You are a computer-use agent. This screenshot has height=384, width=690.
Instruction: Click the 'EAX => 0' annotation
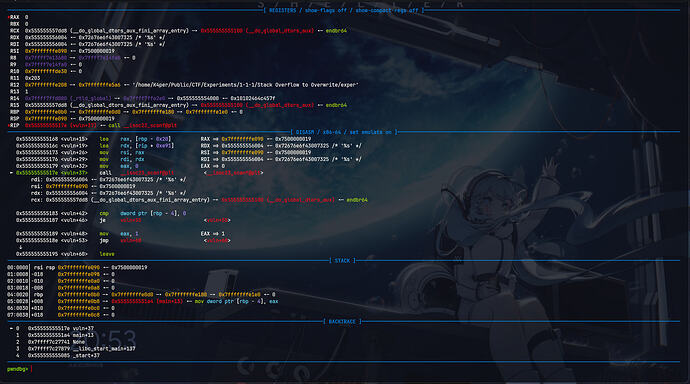click(x=213, y=166)
